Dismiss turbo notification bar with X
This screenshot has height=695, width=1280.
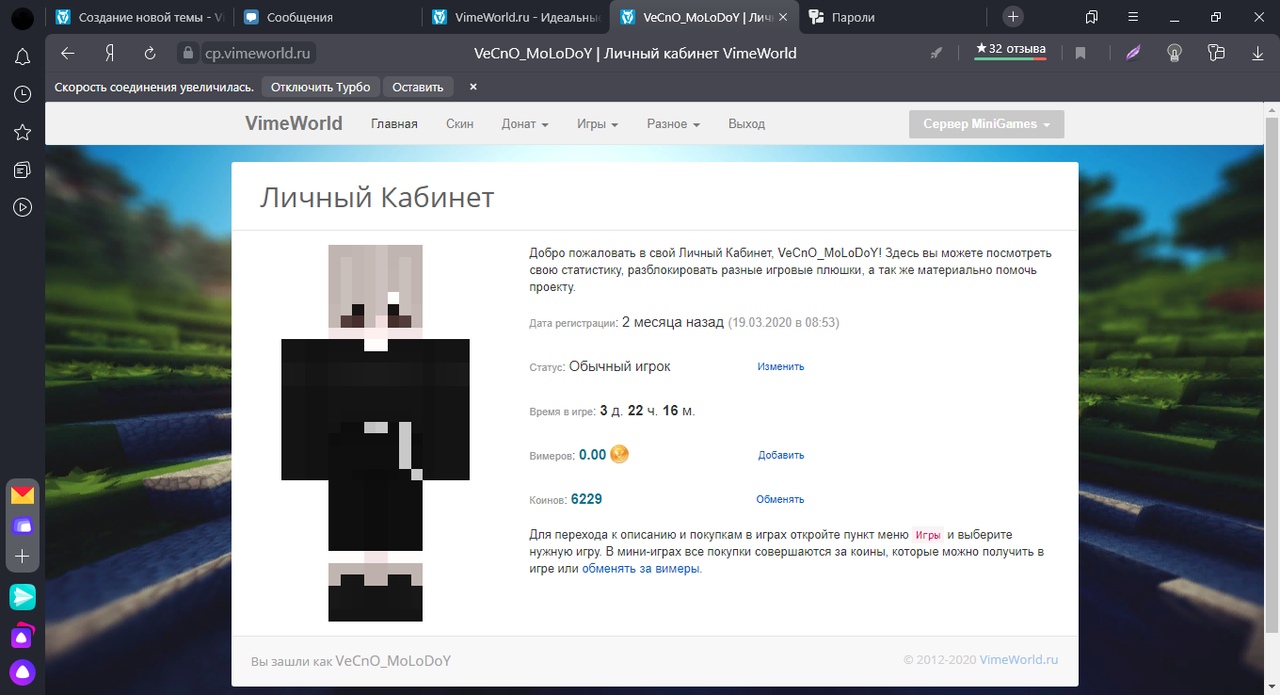474,87
